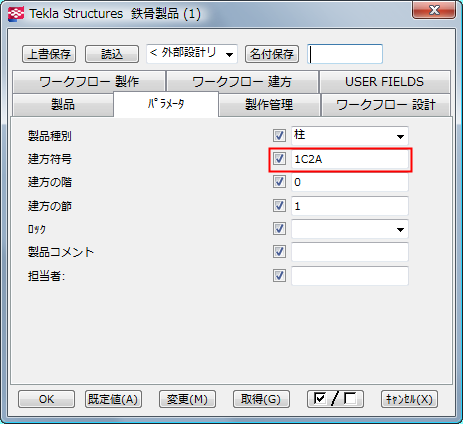The height and width of the screenshot is (424, 463).
Task: Click the 変更(M) modify button
Action: pyautogui.click(x=187, y=399)
